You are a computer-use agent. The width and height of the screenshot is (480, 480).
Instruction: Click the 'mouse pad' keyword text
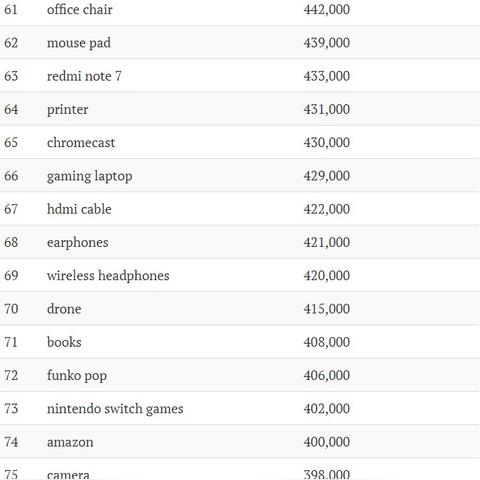coord(79,43)
